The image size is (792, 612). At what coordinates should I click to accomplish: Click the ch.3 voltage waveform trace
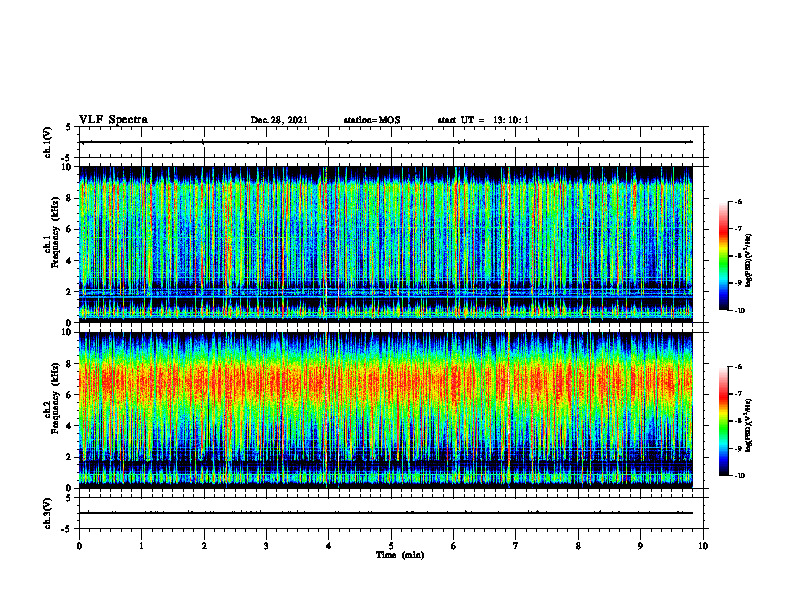tap(386, 513)
